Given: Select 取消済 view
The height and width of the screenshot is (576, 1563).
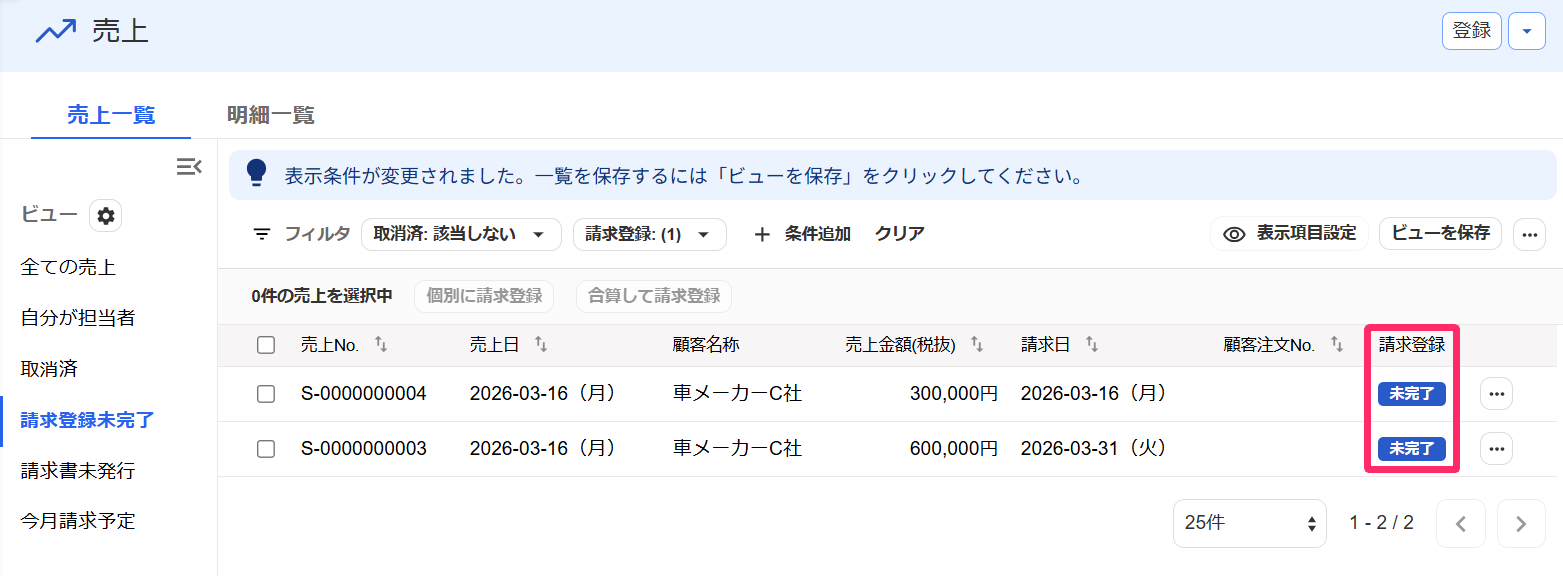Looking at the screenshot, I should point(49,369).
